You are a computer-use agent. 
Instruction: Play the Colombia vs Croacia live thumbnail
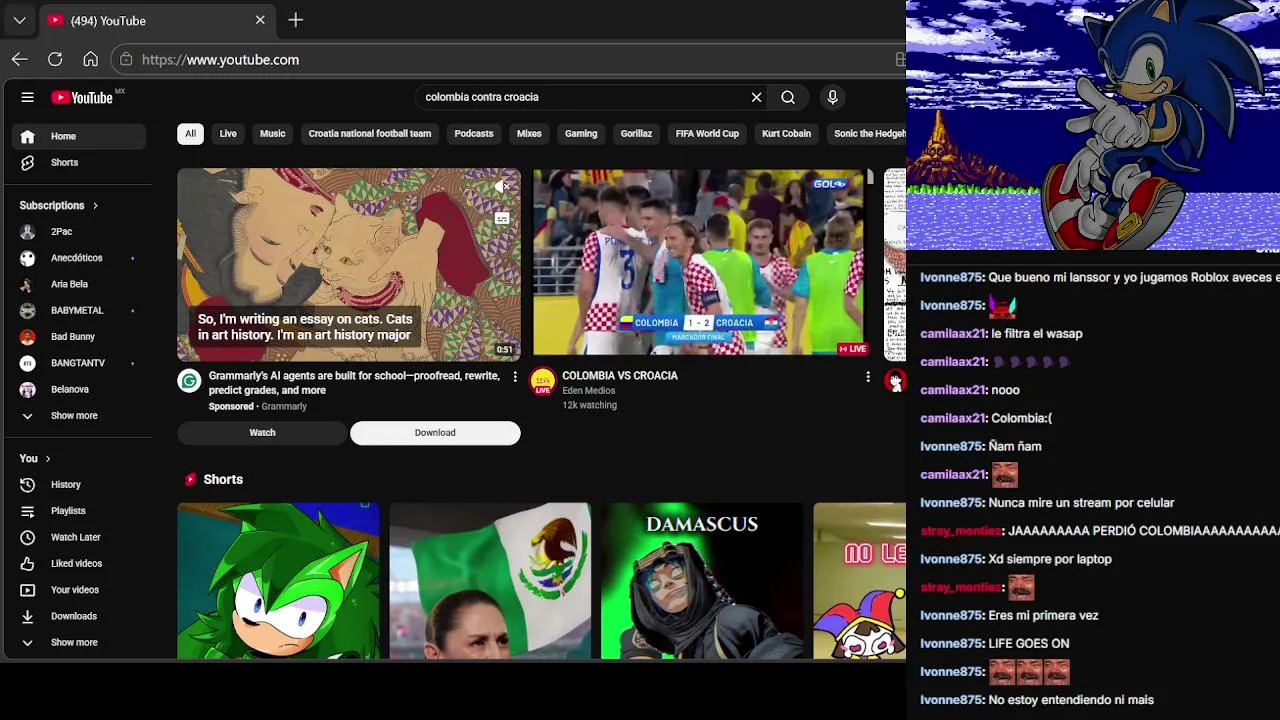[700, 262]
